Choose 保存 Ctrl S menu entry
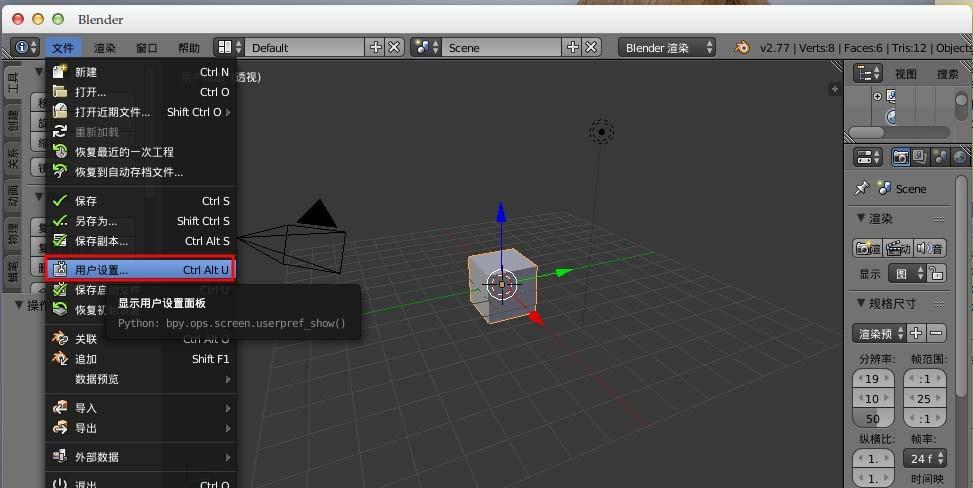 [141, 201]
